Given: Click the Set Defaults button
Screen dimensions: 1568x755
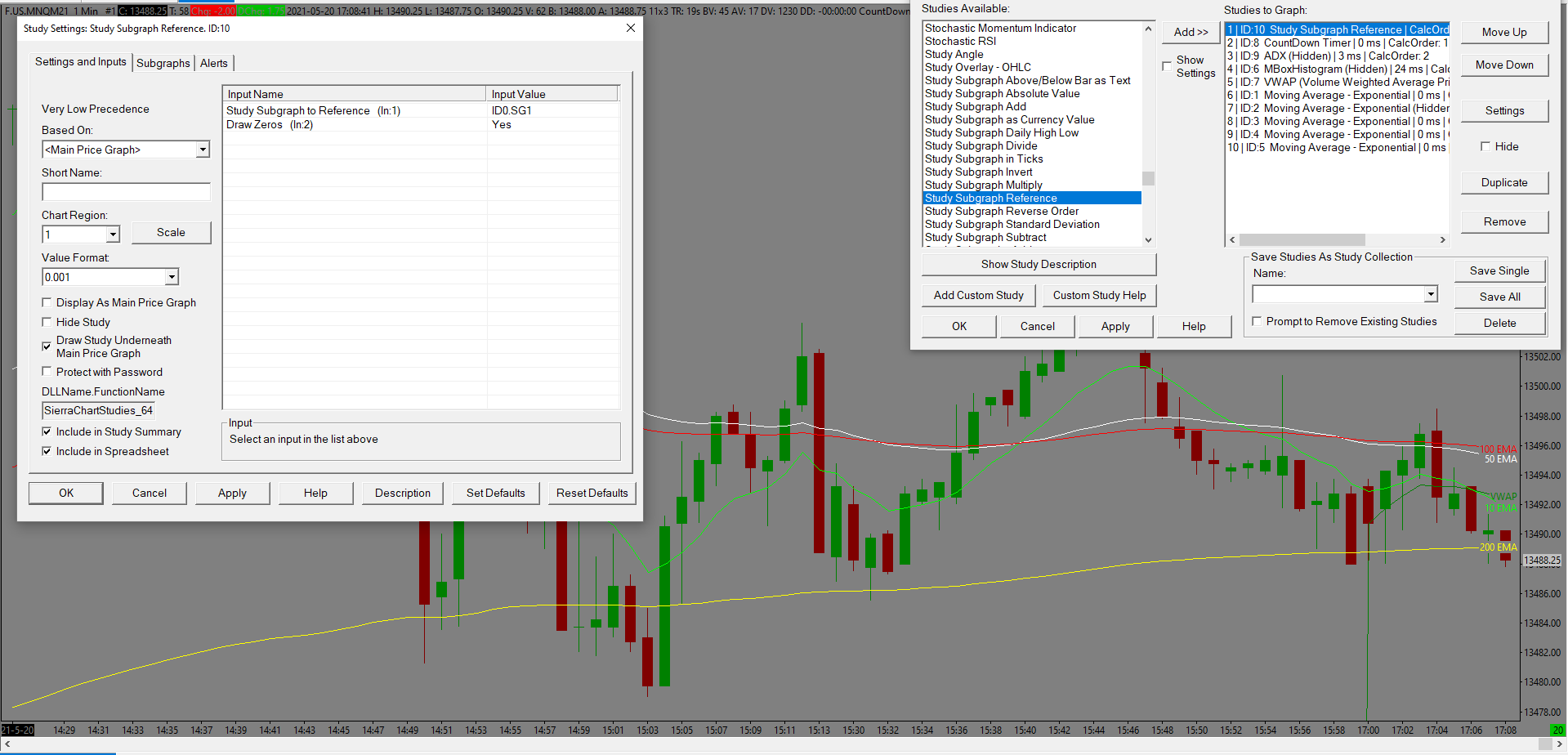Looking at the screenshot, I should click(496, 493).
